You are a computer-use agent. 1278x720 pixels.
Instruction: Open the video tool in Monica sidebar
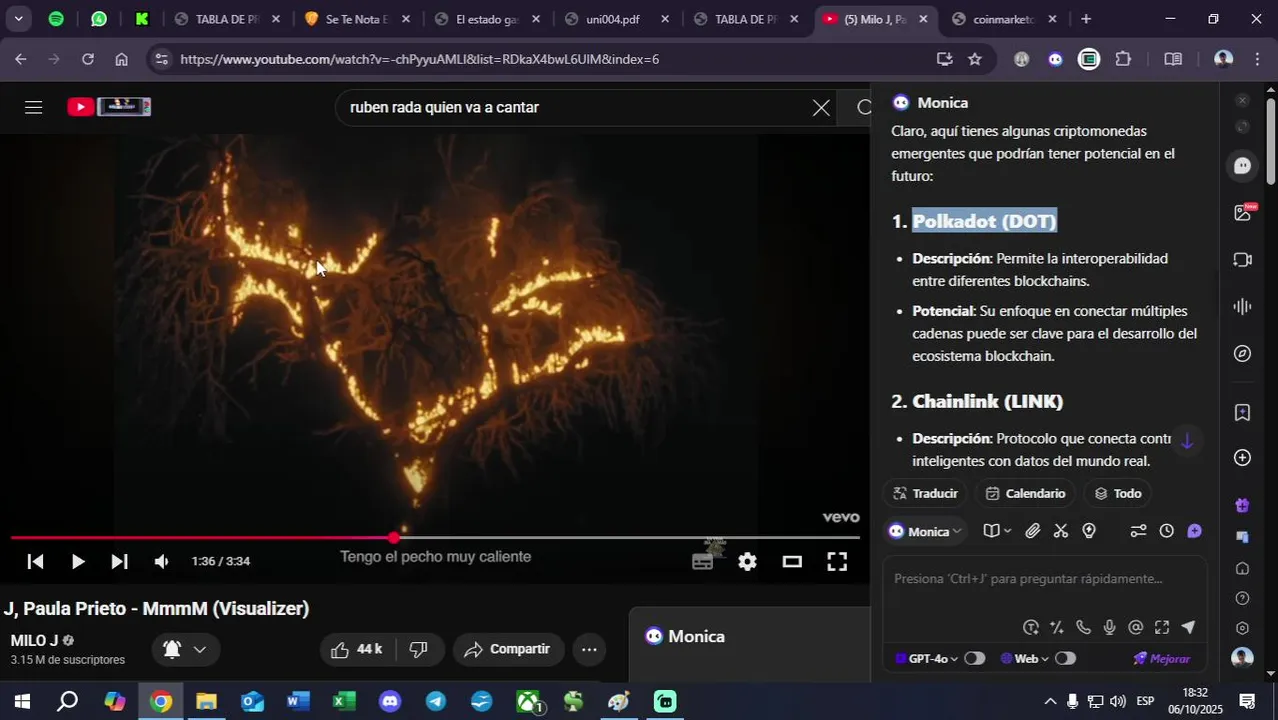click(1242, 260)
